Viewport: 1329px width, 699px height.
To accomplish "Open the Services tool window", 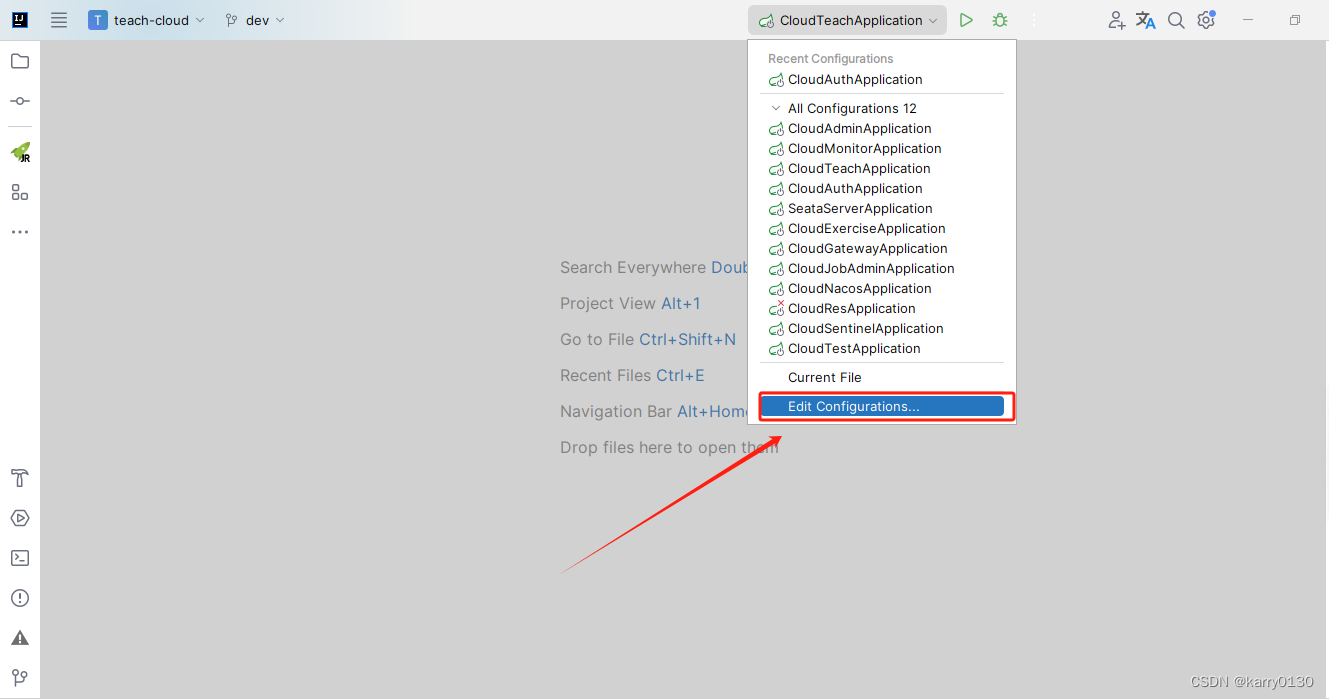I will click(19, 518).
